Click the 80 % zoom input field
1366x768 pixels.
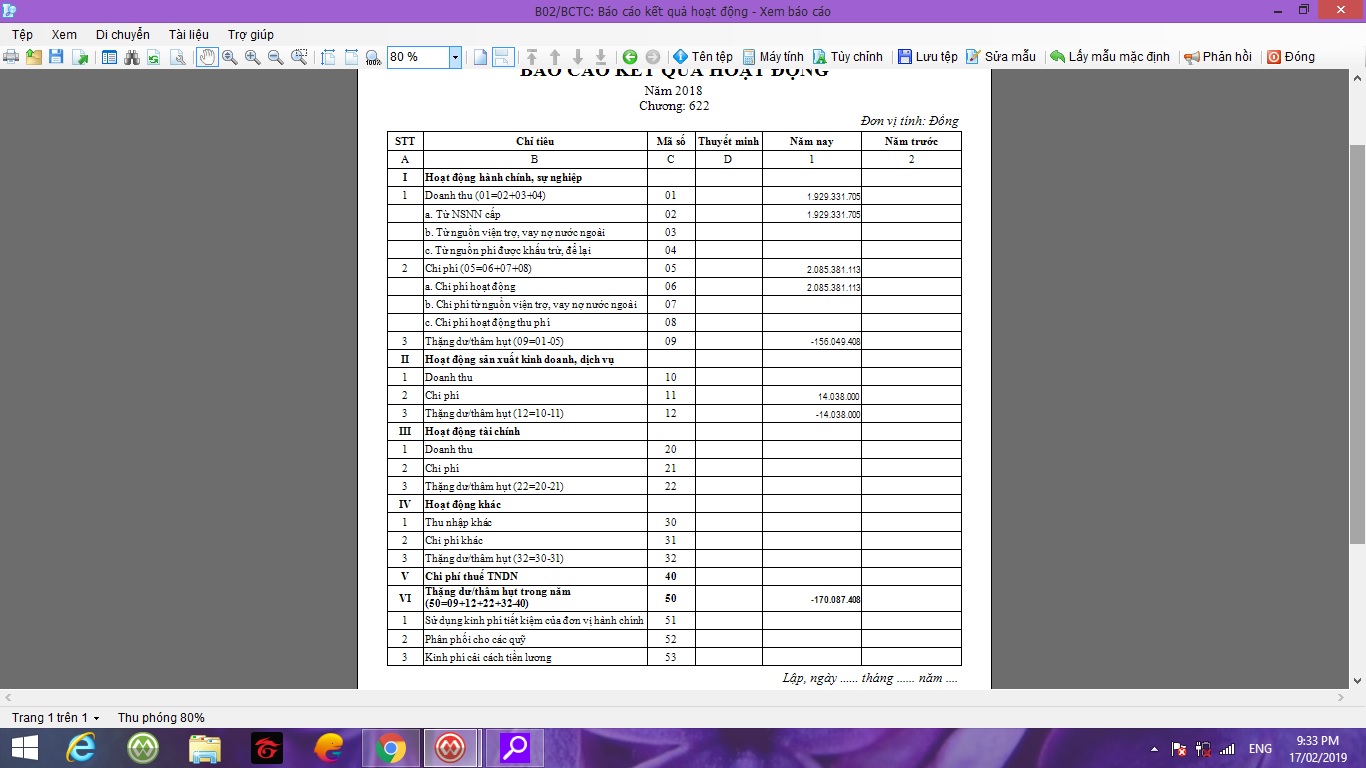tap(418, 57)
